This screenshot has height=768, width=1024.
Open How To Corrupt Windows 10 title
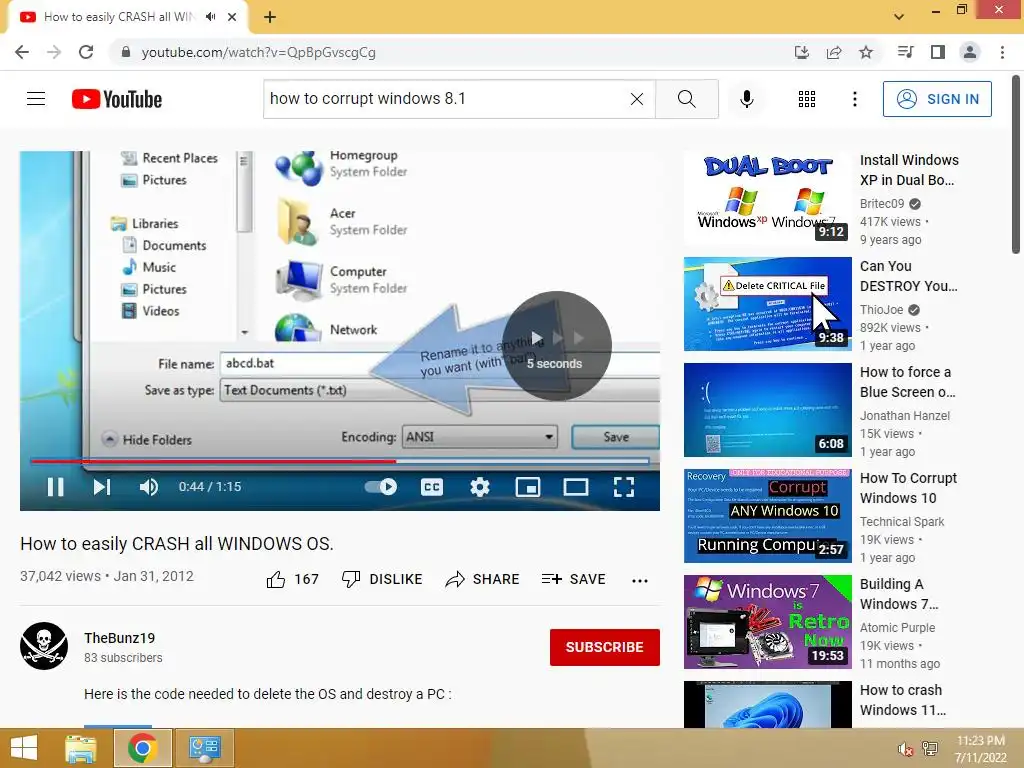pos(908,488)
